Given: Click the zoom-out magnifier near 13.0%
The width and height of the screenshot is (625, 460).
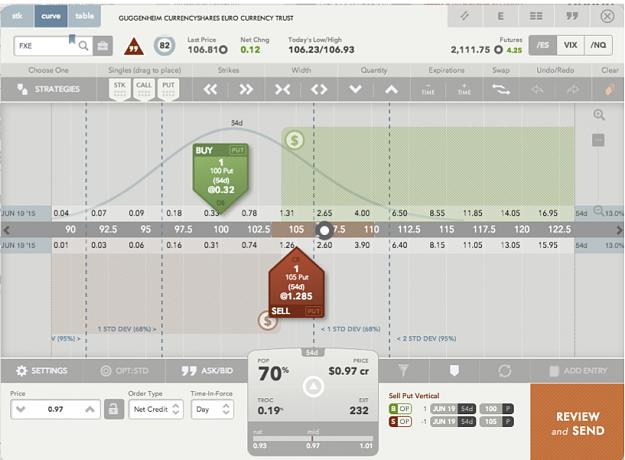Looking at the screenshot, I should point(598,211).
